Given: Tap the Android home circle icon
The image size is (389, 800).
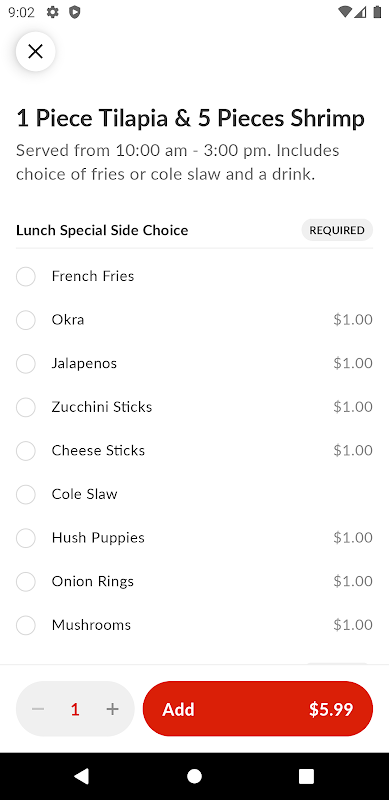Looking at the screenshot, I should point(194,776).
